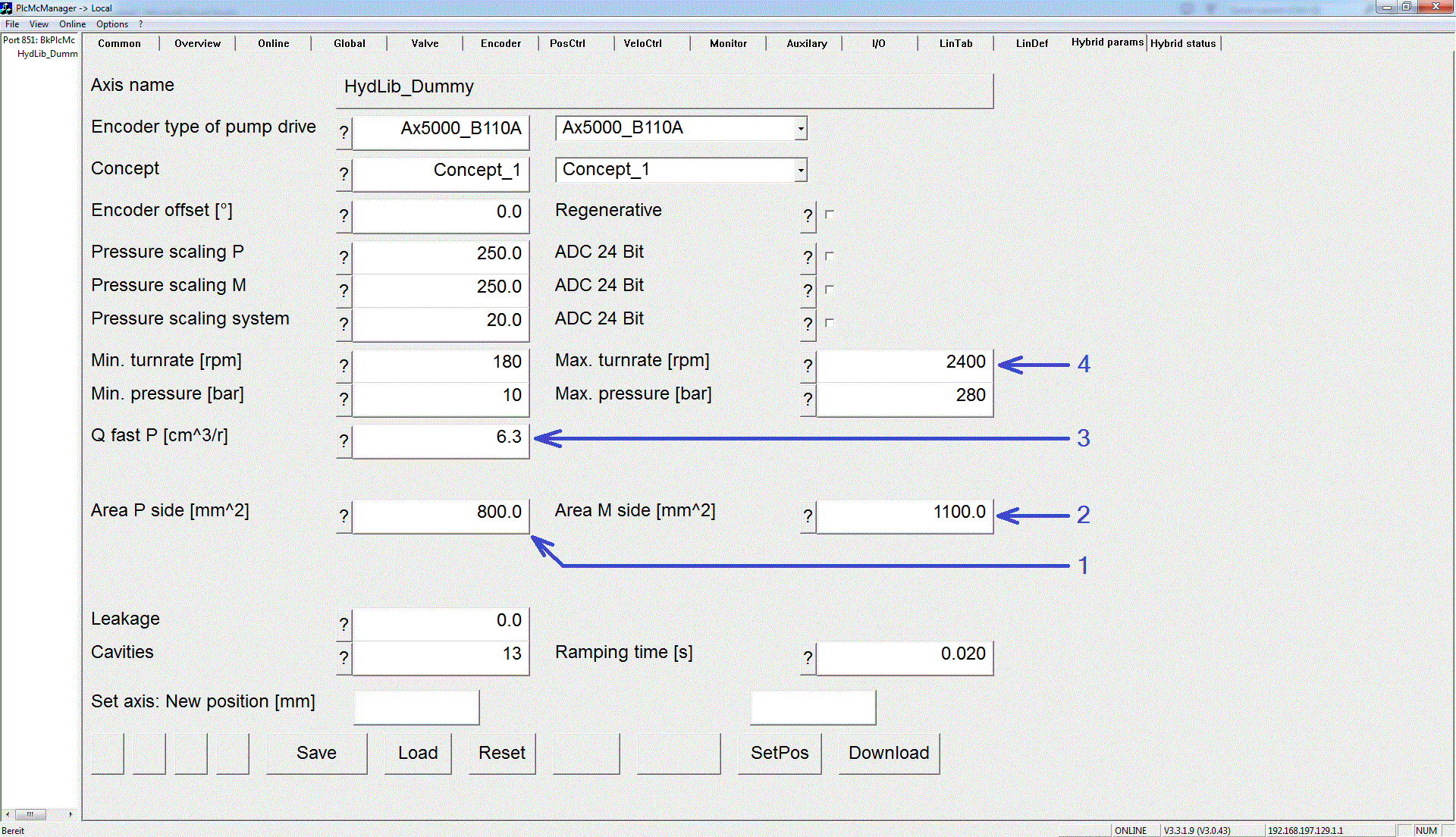Select HydLib_Dumm axis in left tree
This screenshot has height=837, width=1456.
pyautogui.click(x=47, y=54)
